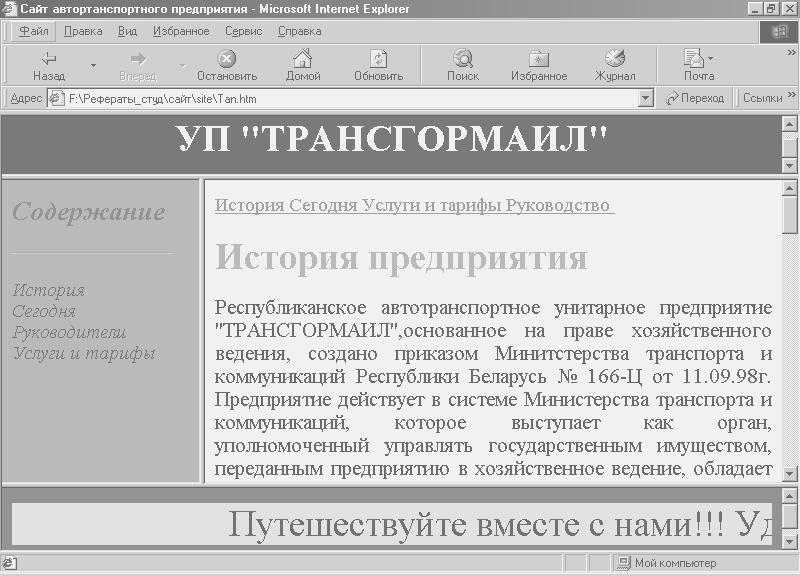Click the page icon in address bar
This screenshot has height=576, width=800.
tap(56, 98)
